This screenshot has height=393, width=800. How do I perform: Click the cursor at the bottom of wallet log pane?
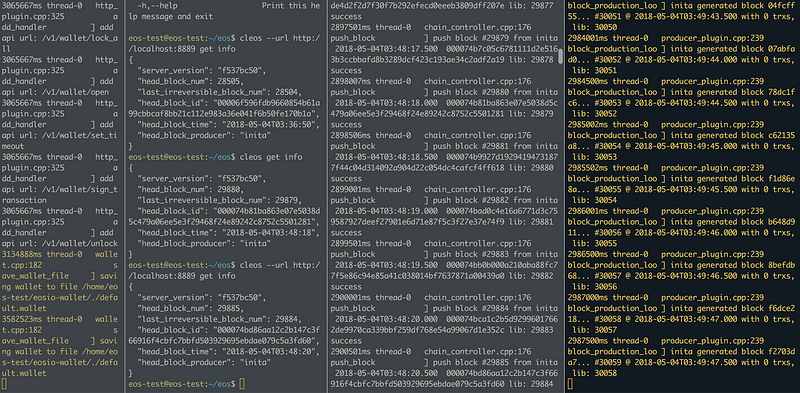4,383
